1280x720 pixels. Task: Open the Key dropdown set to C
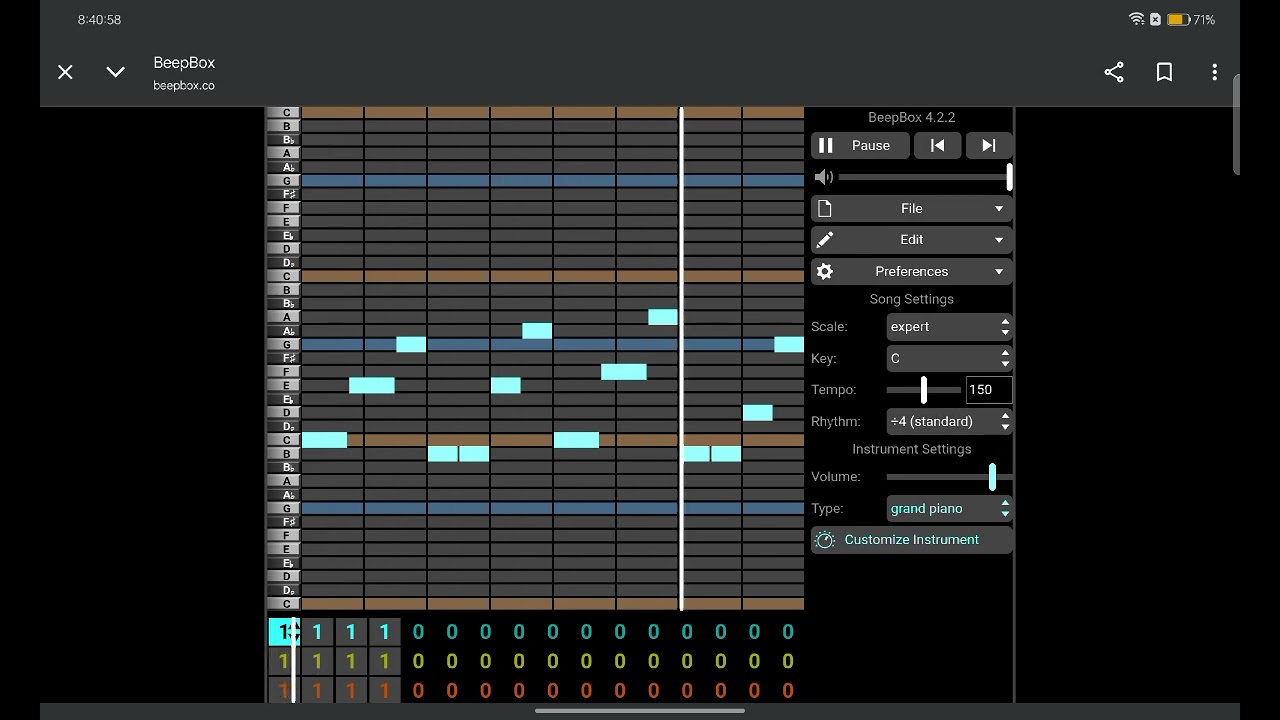coord(949,358)
